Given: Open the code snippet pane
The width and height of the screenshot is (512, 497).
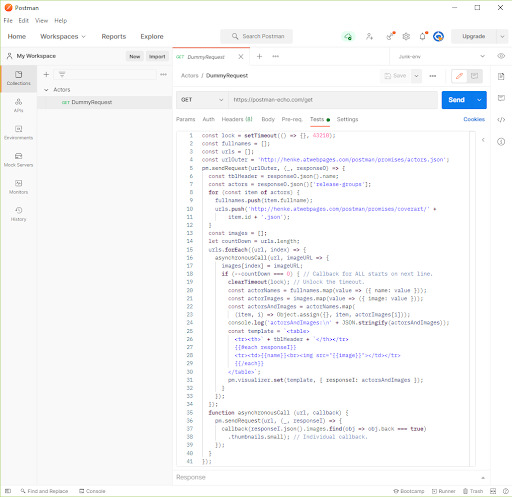Looking at the screenshot, I should point(501,120).
